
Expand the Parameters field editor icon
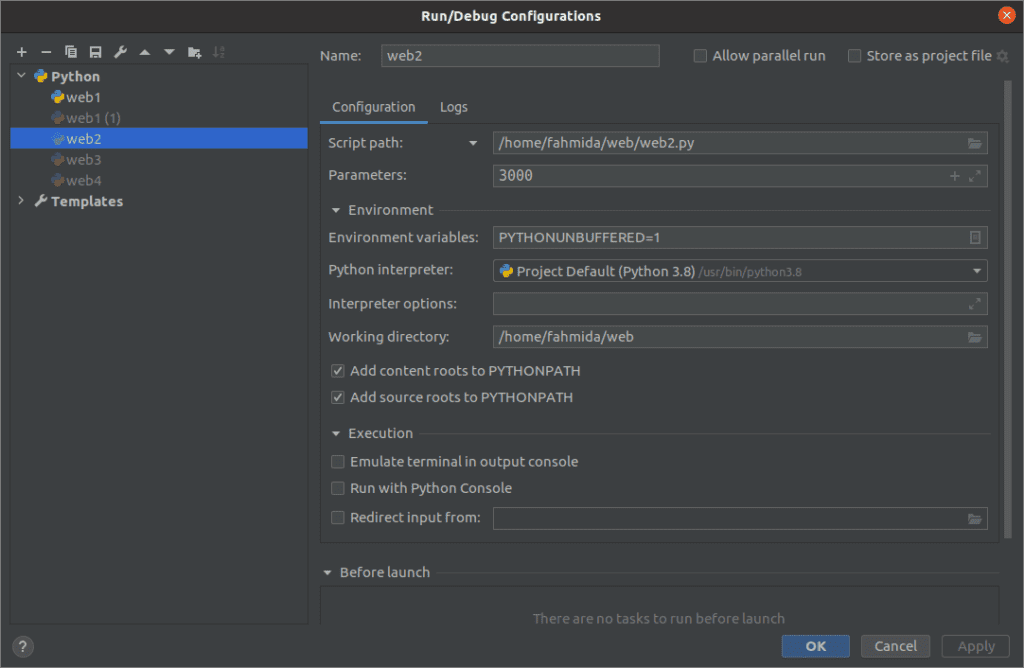coord(975,176)
